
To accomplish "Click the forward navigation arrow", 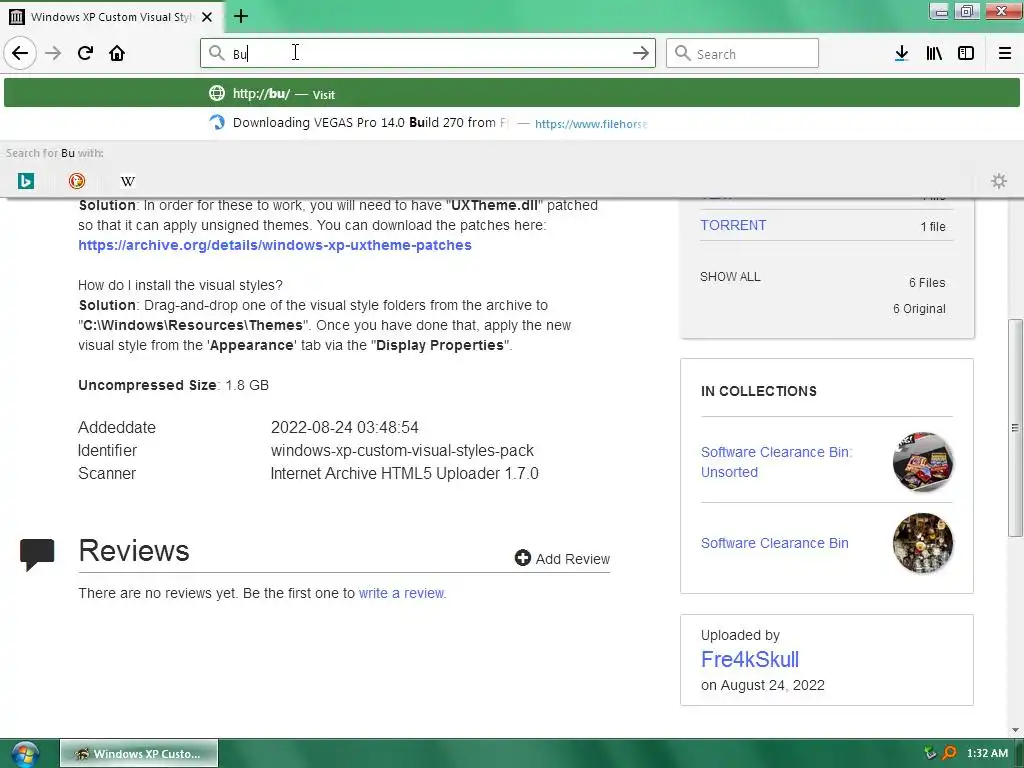I will [54, 53].
